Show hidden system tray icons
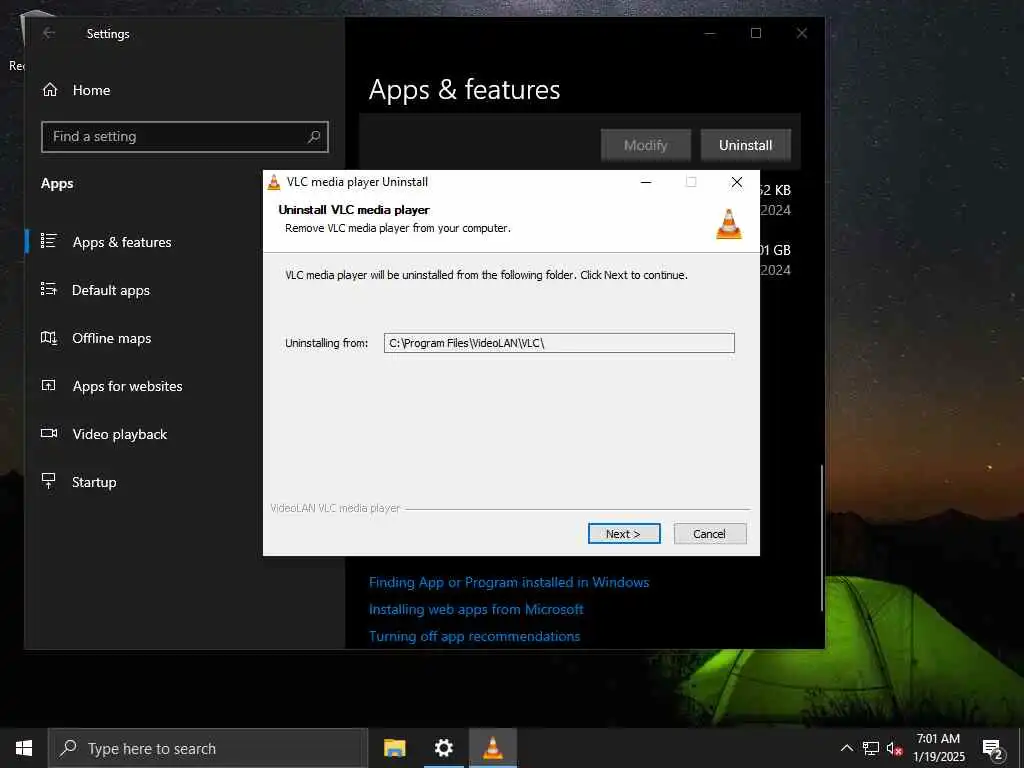1024x768 pixels. [846, 748]
